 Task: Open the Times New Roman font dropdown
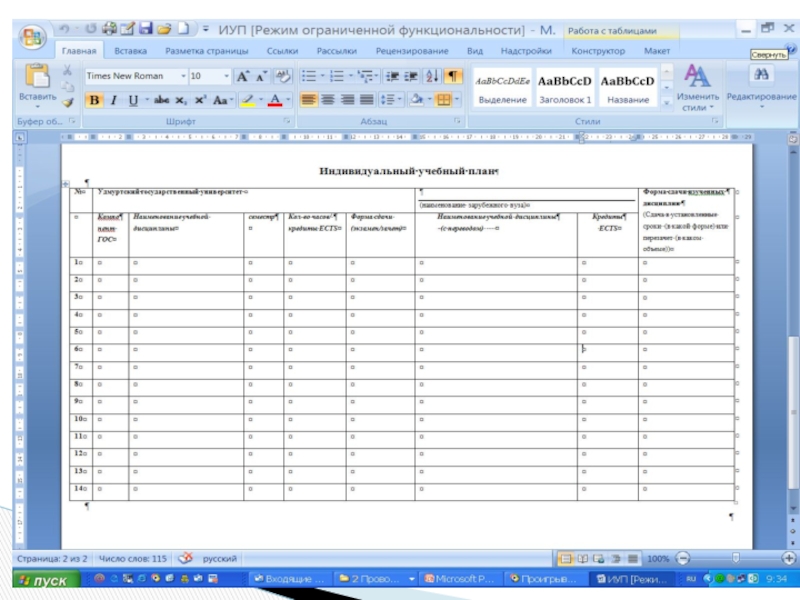(x=183, y=76)
